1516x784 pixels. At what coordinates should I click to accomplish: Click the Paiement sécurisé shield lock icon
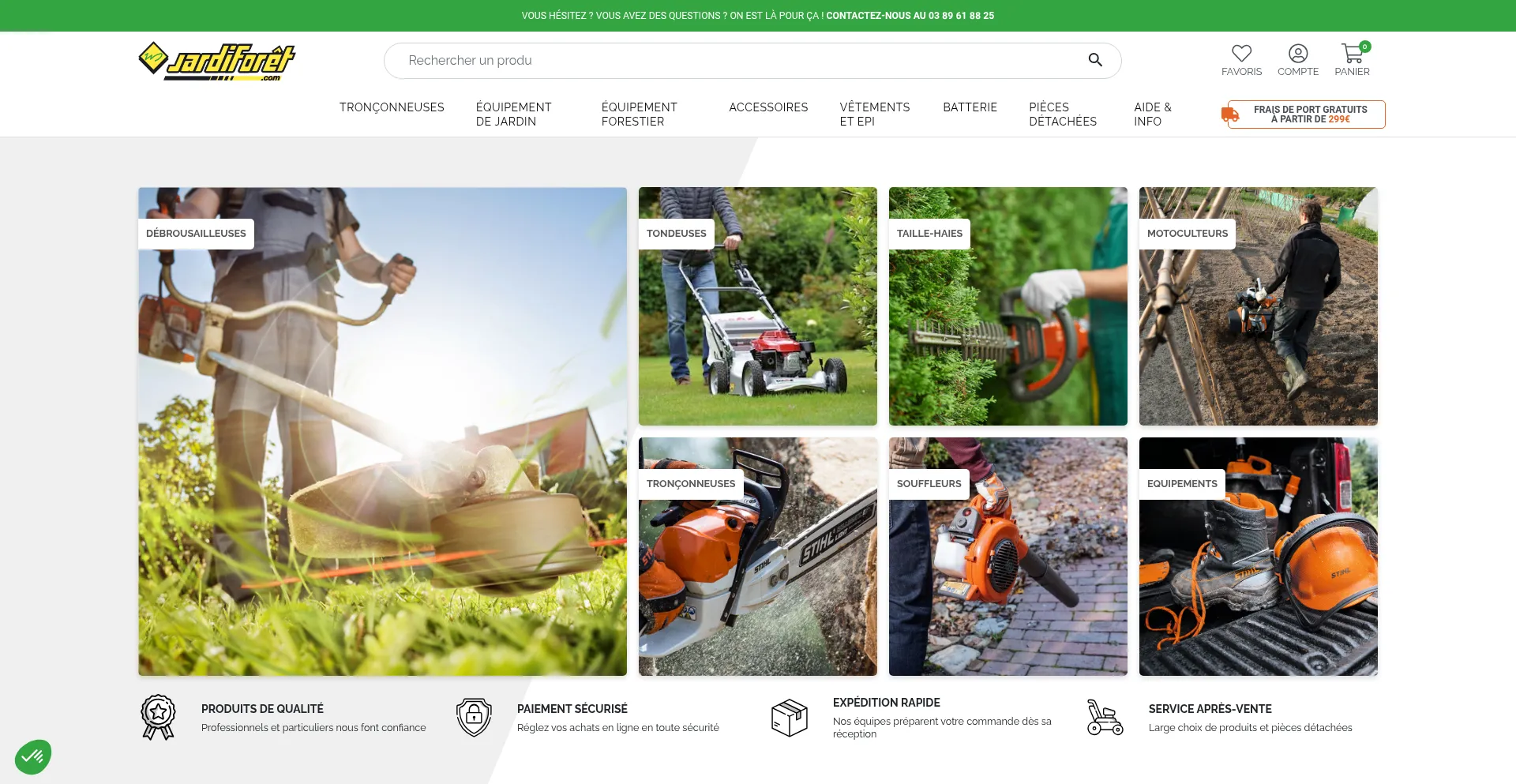[x=474, y=717]
